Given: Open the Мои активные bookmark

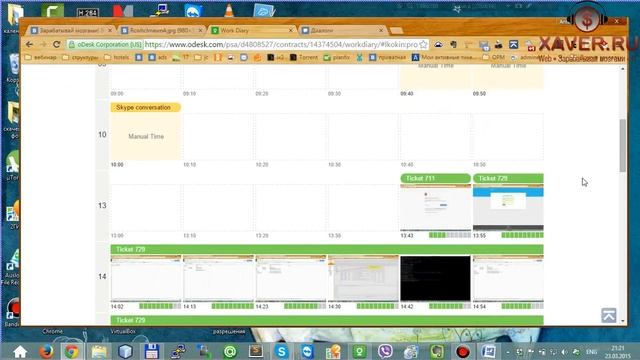Looking at the screenshot, I should tap(444, 58).
